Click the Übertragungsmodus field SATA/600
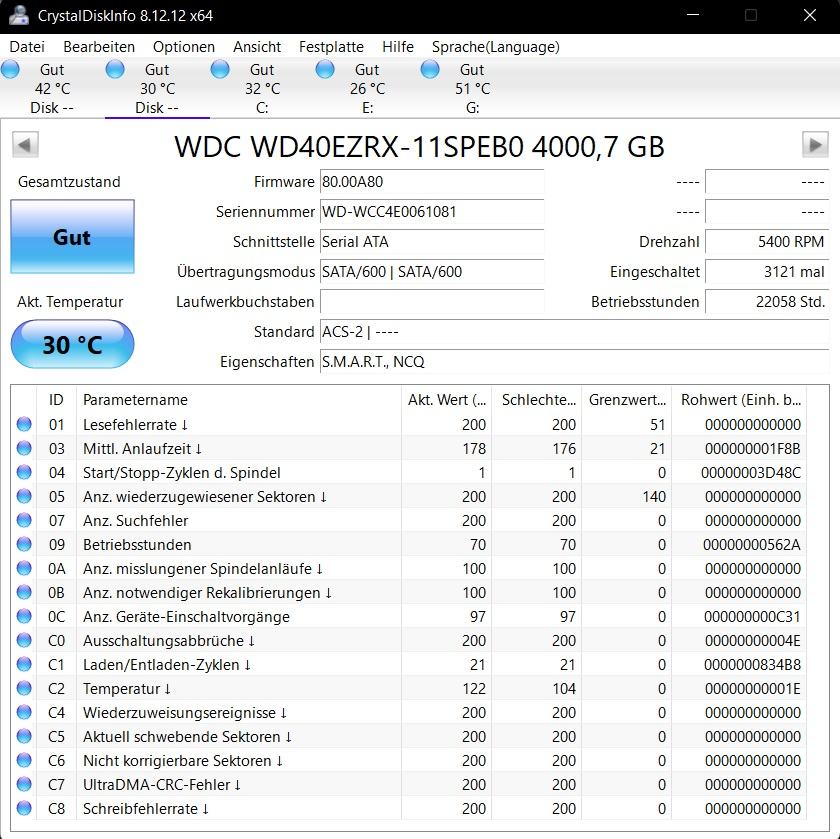 pos(432,272)
